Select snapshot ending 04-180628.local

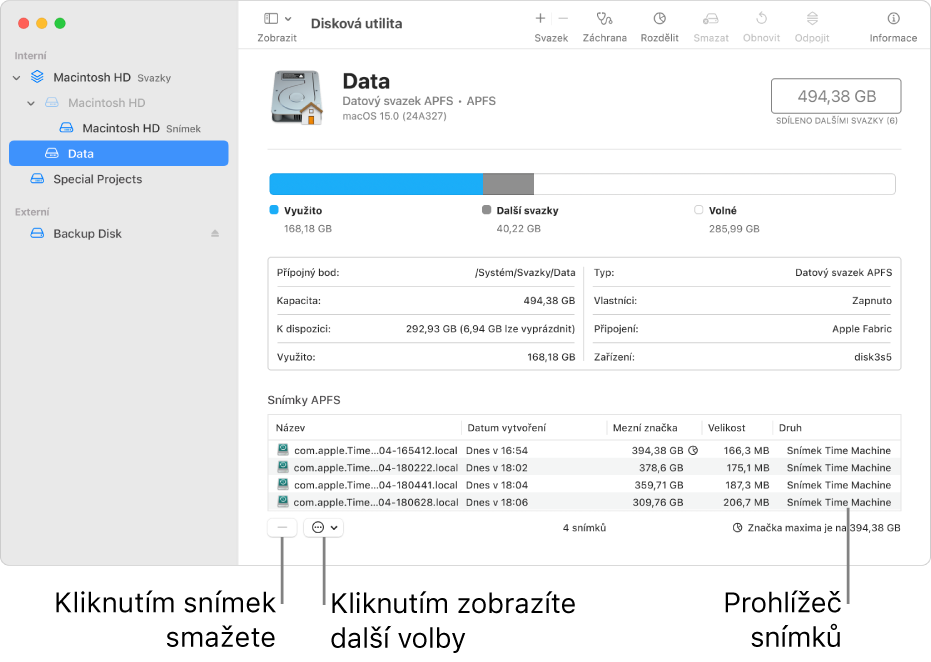click(584, 502)
